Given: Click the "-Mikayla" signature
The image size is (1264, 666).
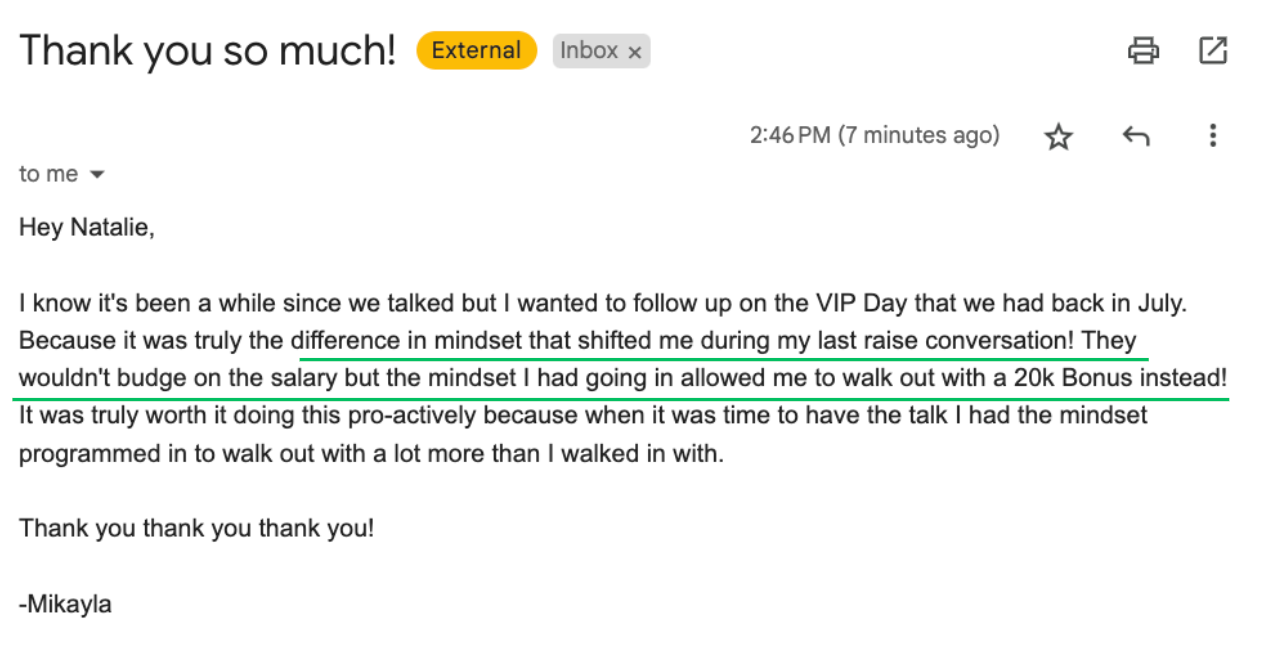Looking at the screenshot, I should [x=65, y=604].
